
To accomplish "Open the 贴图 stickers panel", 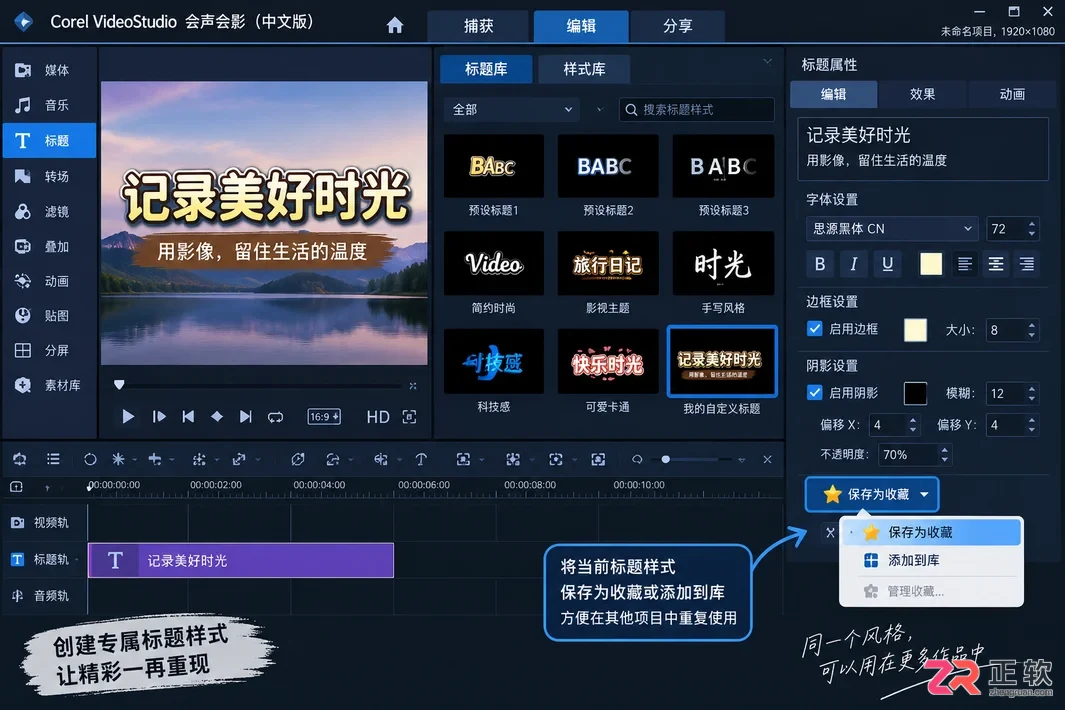I will pos(49,316).
